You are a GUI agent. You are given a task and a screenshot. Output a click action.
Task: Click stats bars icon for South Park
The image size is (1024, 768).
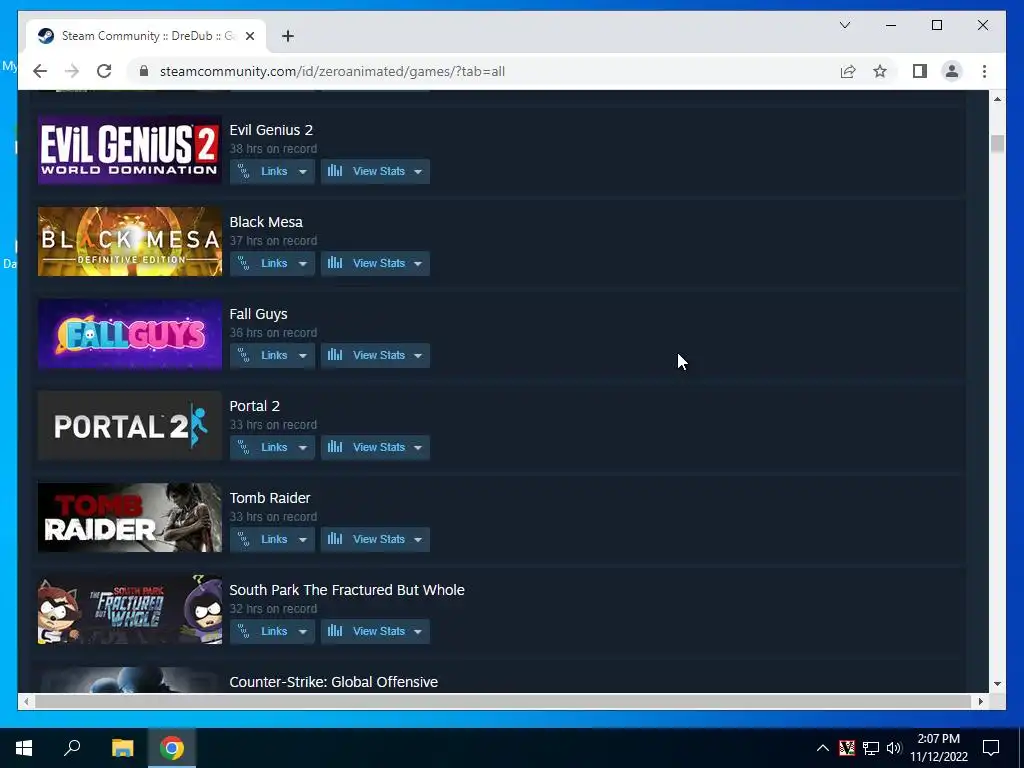(x=335, y=631)
